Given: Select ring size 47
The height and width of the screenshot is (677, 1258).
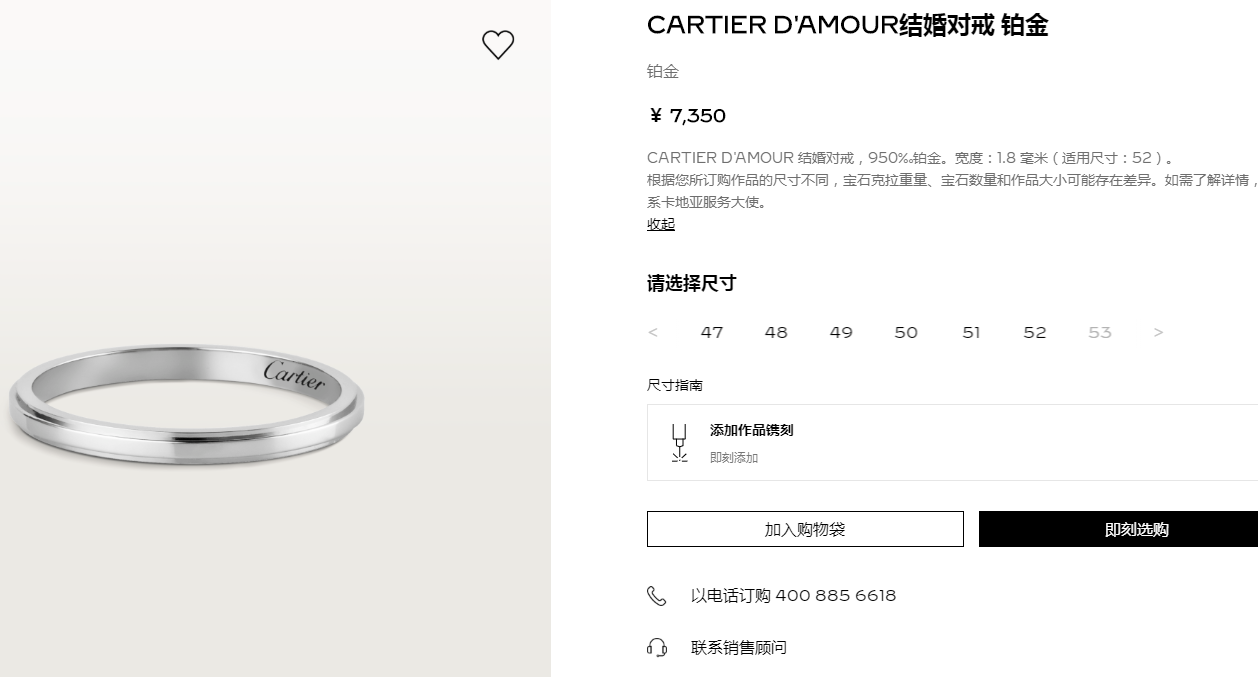Looking at the screenshot, I should pos(712,333).
